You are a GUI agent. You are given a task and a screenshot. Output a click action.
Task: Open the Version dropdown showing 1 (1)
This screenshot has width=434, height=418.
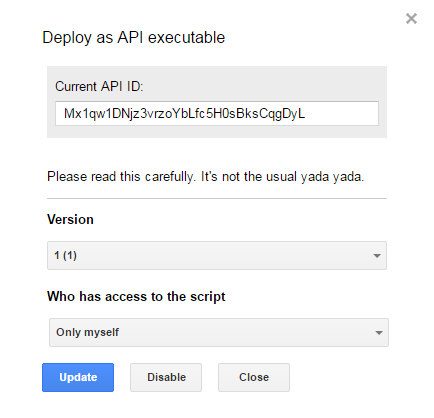217,255
